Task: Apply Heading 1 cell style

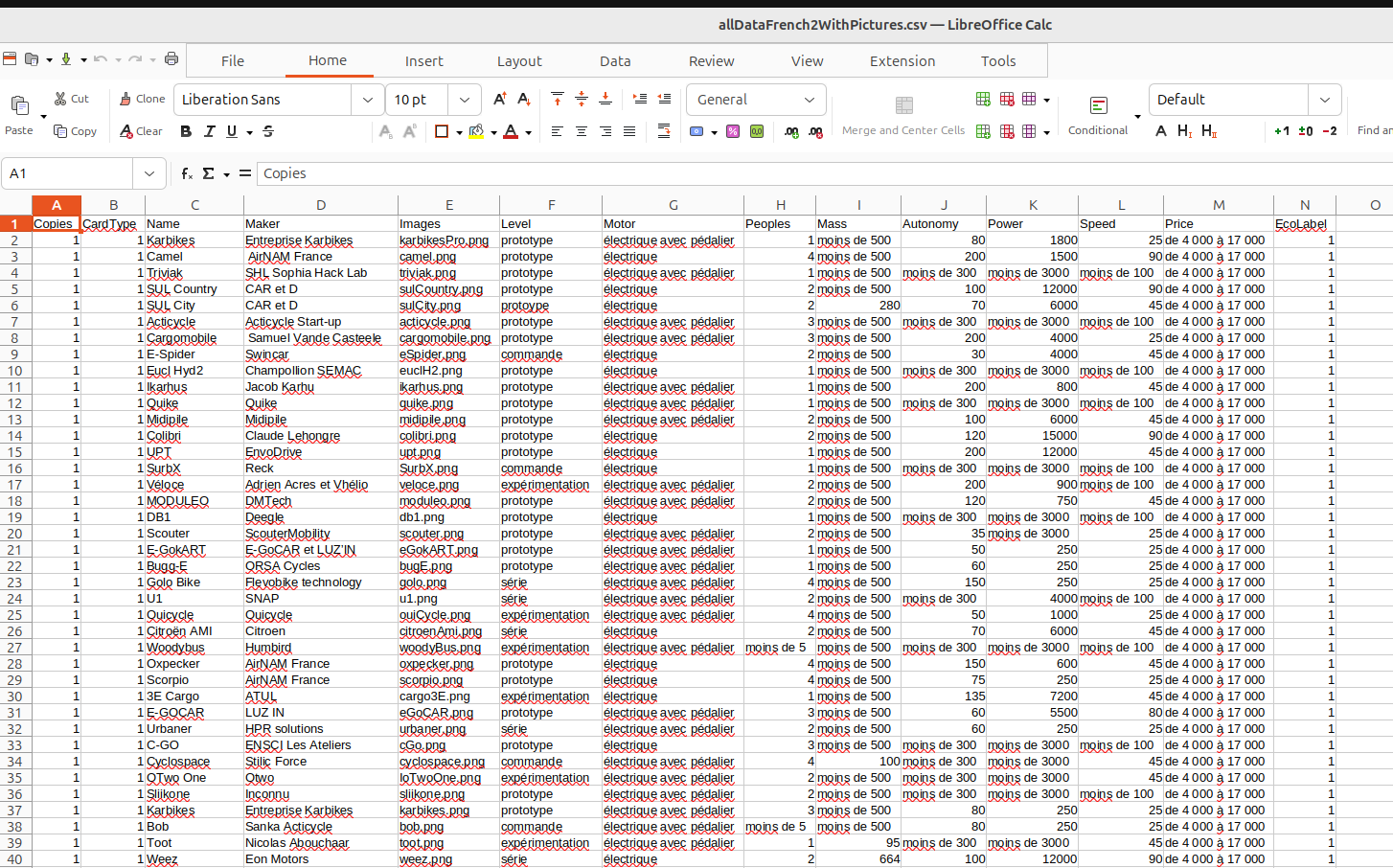Action: (x=1185, y=131)
